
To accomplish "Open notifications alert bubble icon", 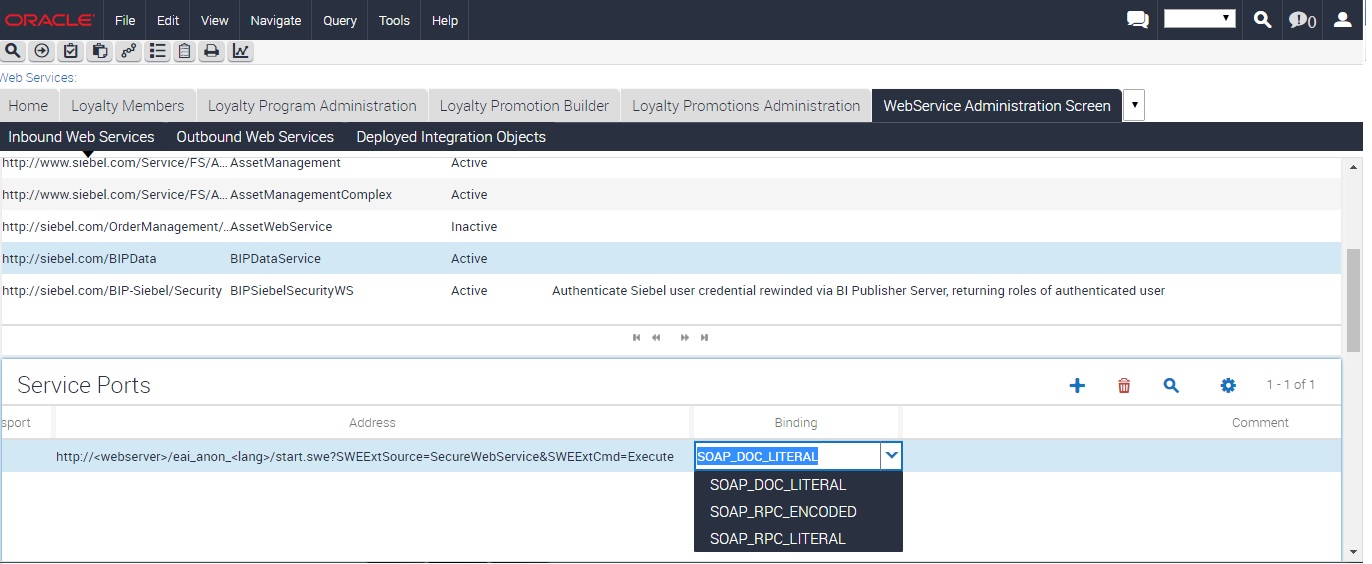I will 1302,20.
